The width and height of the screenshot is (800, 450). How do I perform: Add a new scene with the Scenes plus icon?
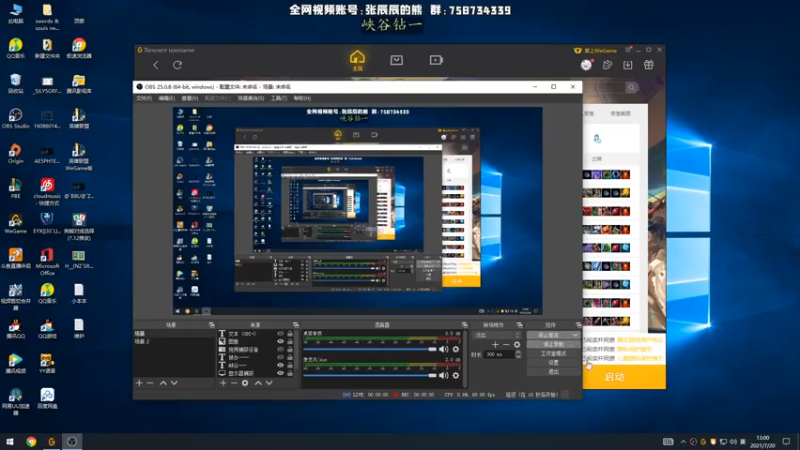pyautogui.click(x=139, y=383)
